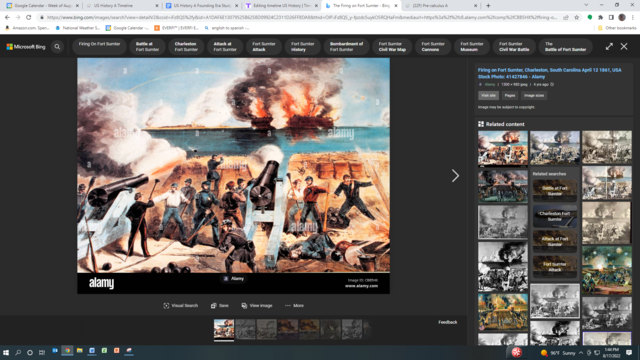Select the Bombardment of Fort Sumter chip
Screen dimensions: 640x360
point(346,47)
